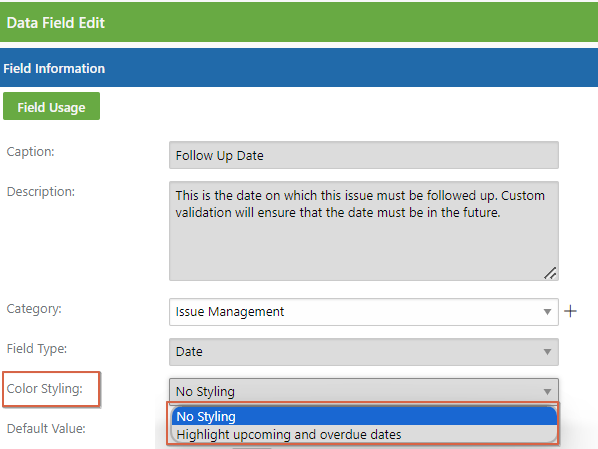
Task: Click the Field Type dropdown arrow
Action: pos(547,352)
